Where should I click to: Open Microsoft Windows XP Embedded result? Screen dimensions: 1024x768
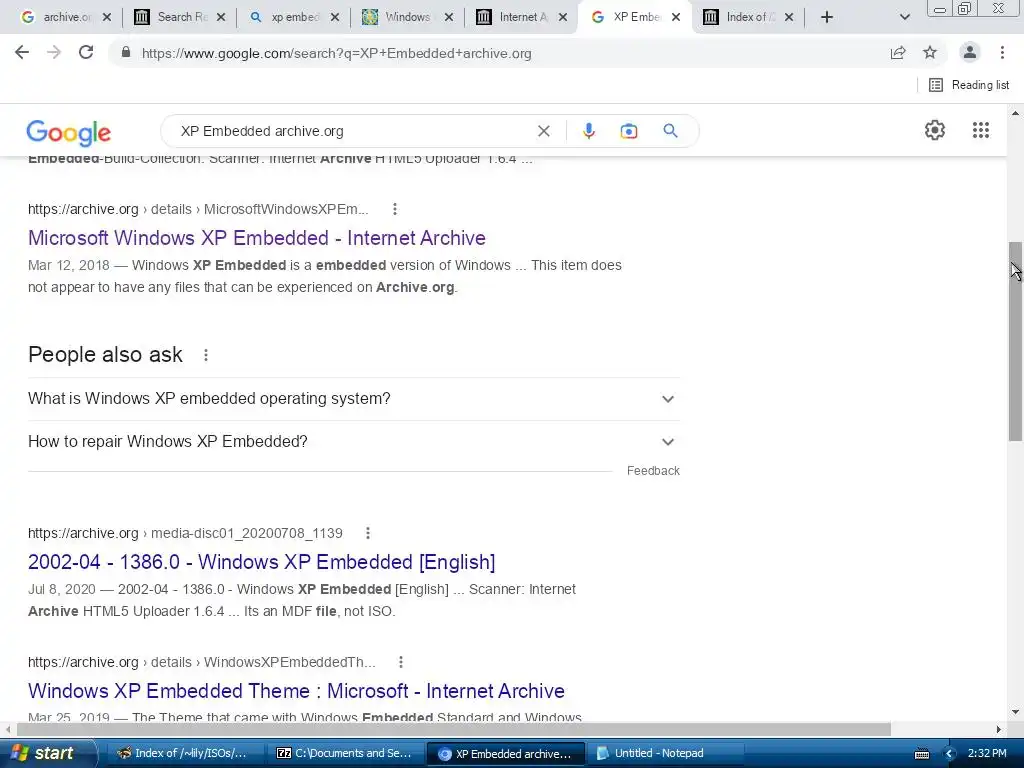tap(257, 238)
